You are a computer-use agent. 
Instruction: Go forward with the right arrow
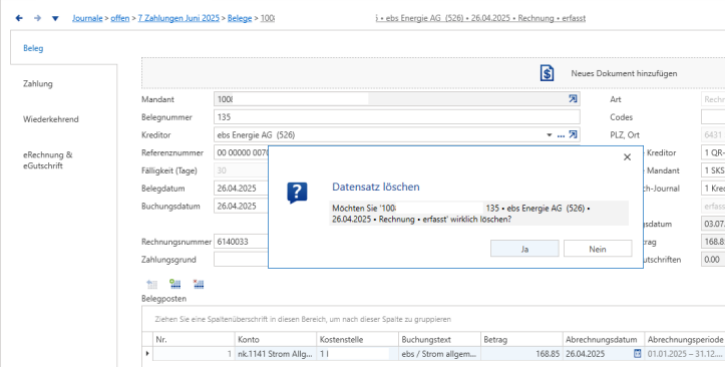pyautogui.click(x=37, y=18)
